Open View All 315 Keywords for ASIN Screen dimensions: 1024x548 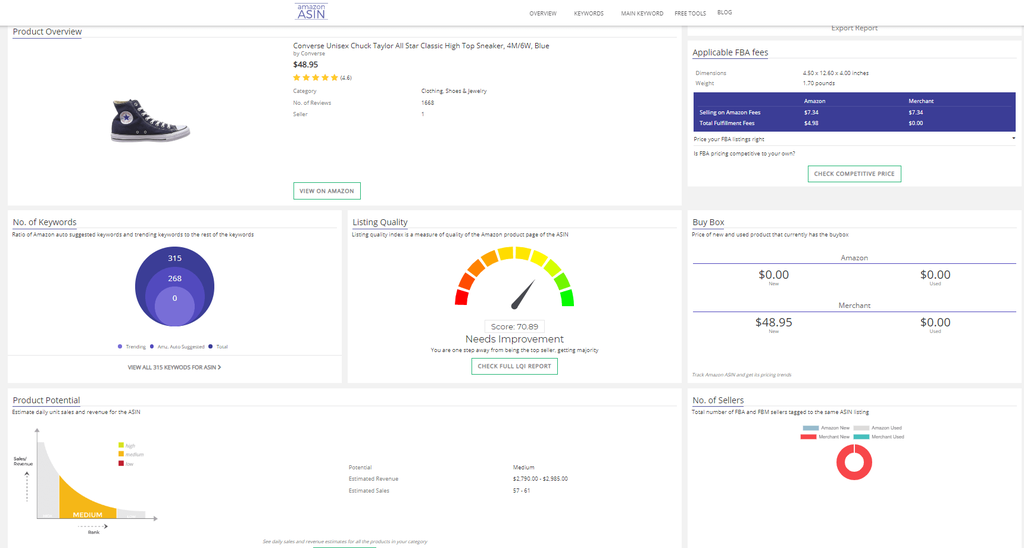[x=174, y=368]
